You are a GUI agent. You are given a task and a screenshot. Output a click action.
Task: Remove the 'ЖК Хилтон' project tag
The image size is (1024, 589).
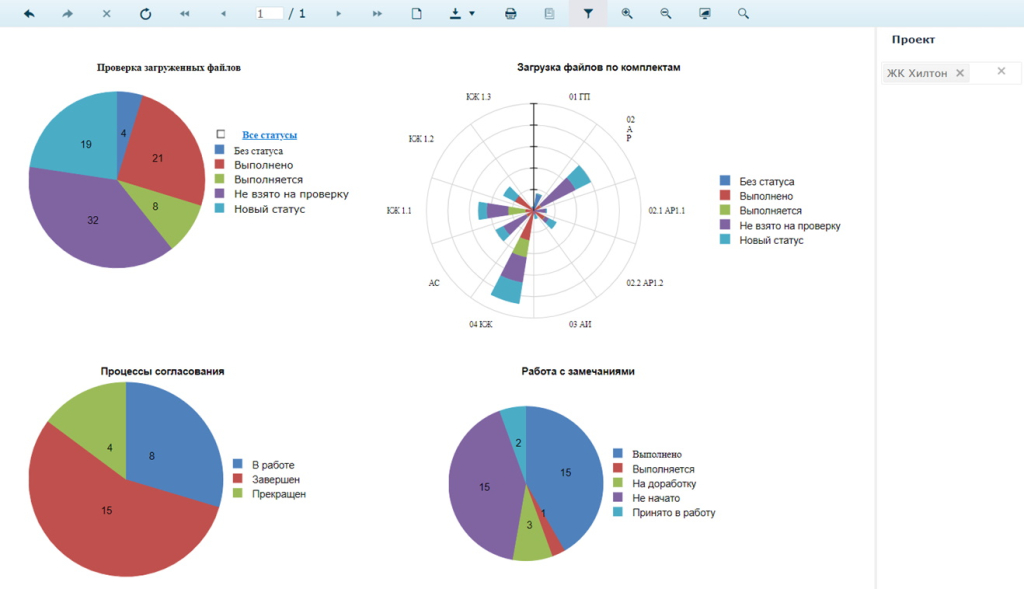pos(960,73)
